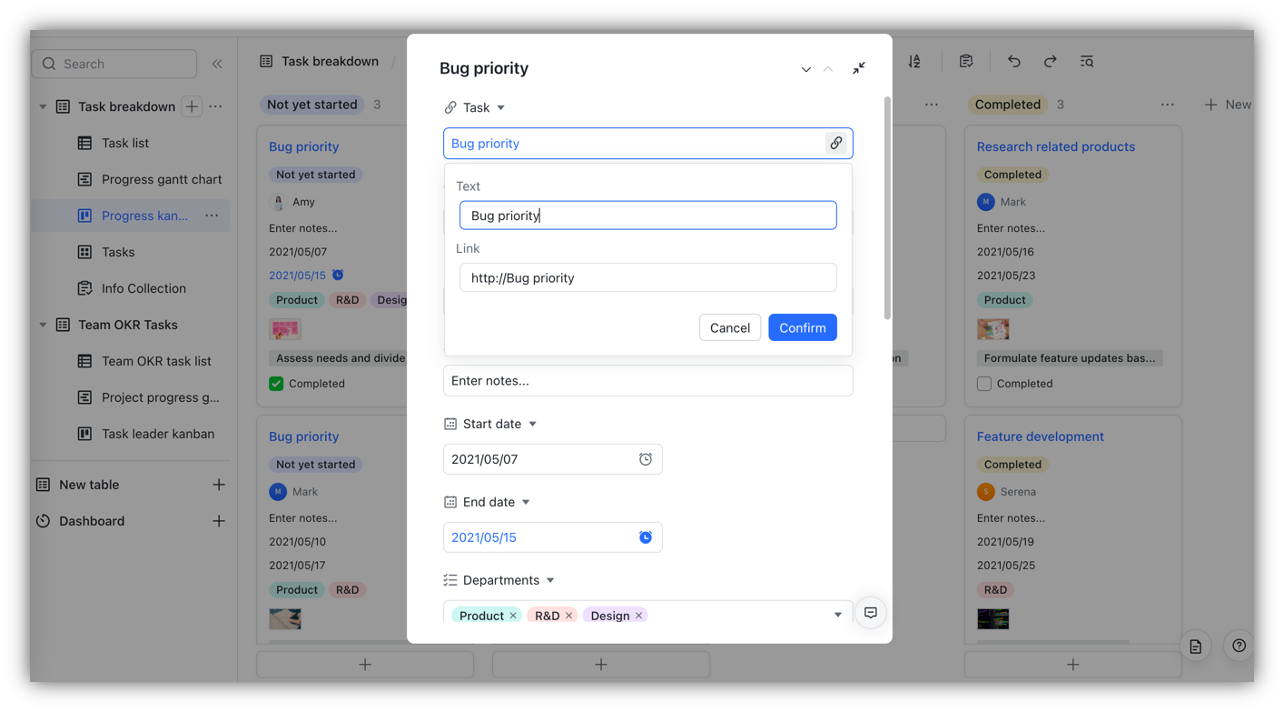Click the clipboard templates icon in the toolbar
The image size is (1284, 712).
point(966,61)
